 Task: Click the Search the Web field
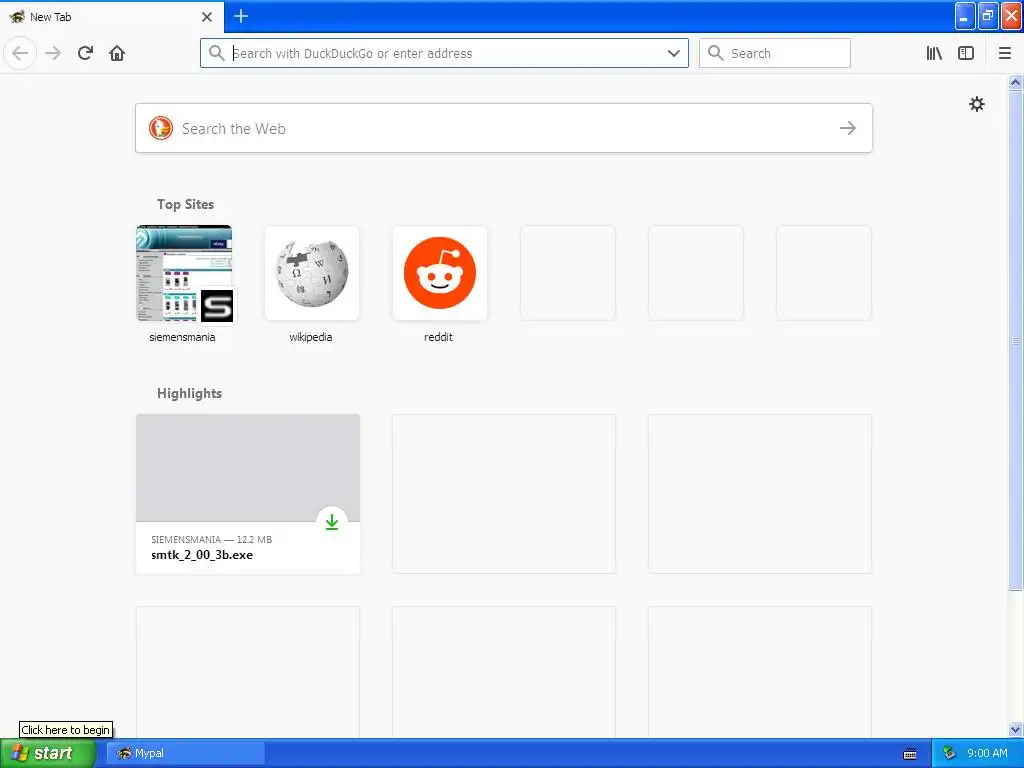click(x=504, y=128)
